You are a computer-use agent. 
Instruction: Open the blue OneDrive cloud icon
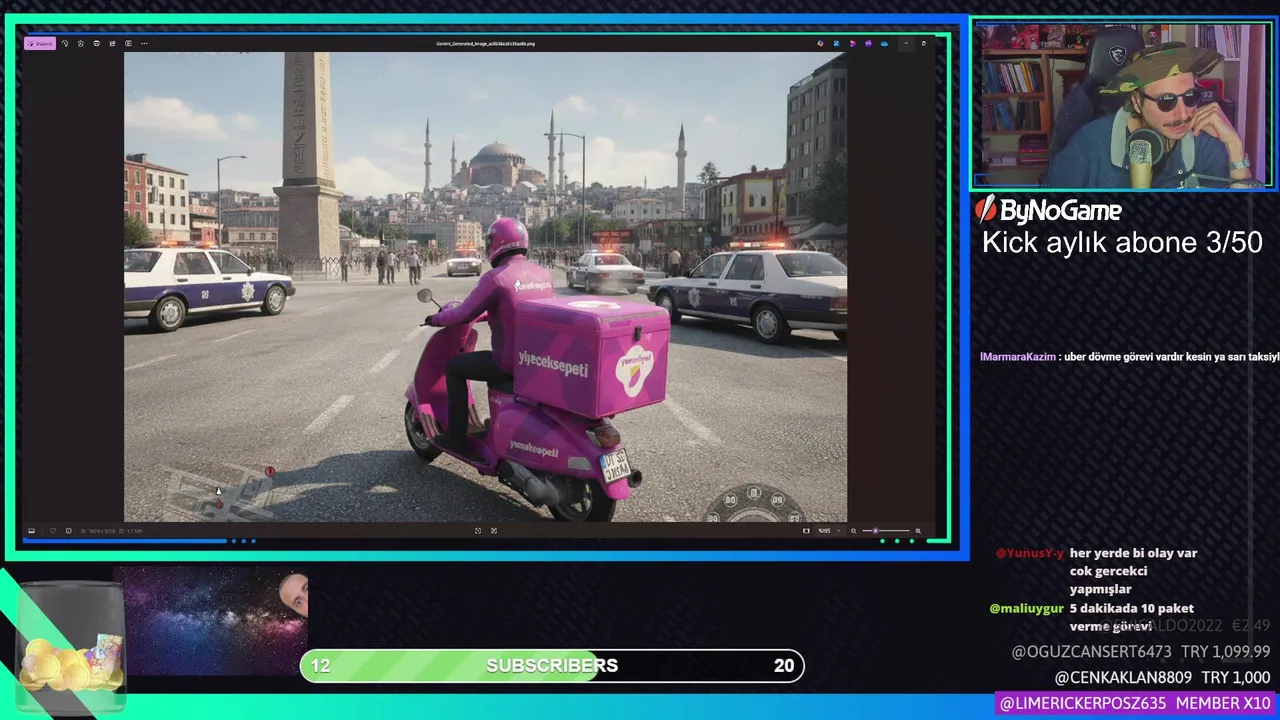pyautogui.click(x=884, y=43)
